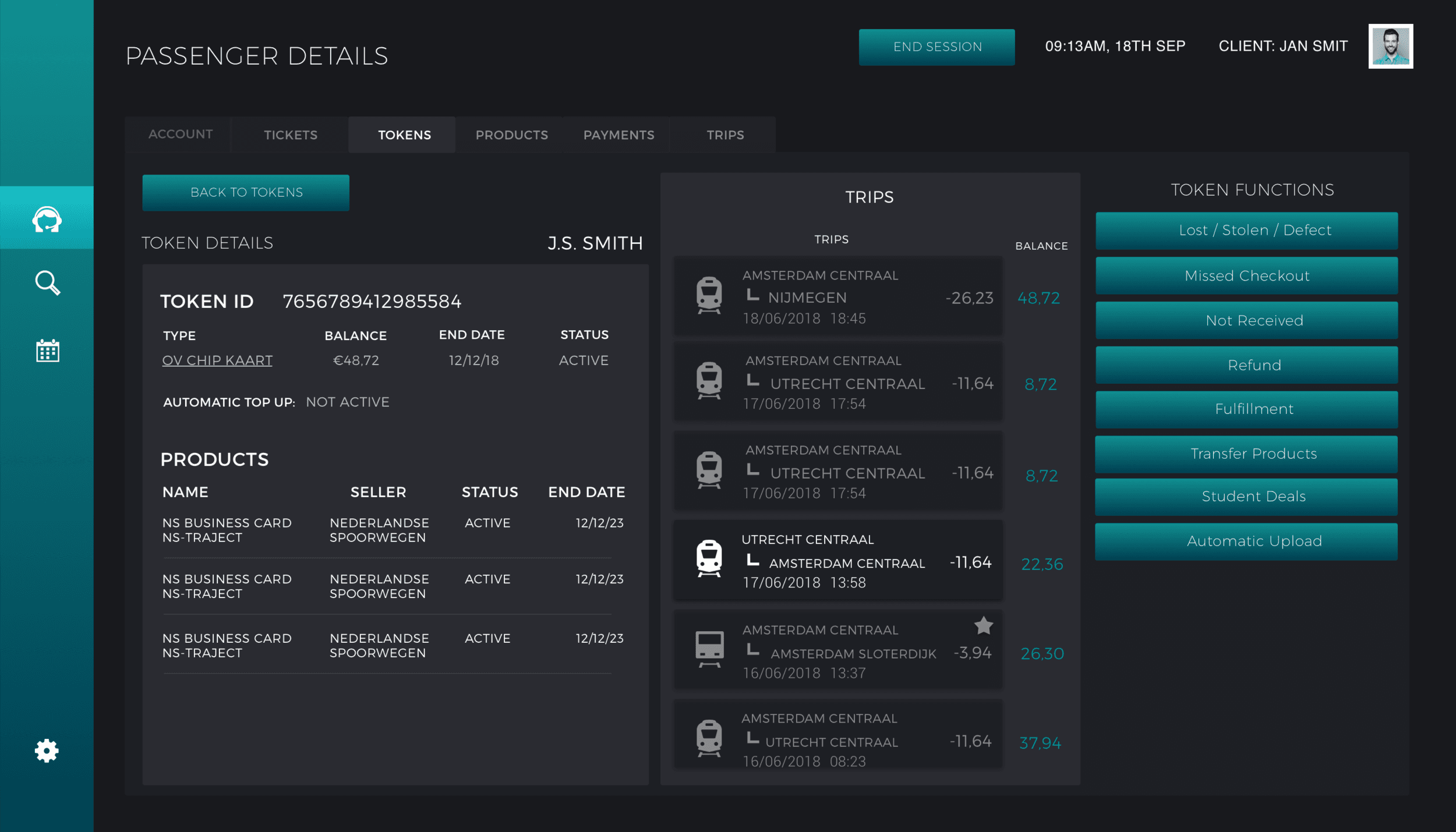Choose the Lost / Stolen / Defect function

pos(1246,231)
